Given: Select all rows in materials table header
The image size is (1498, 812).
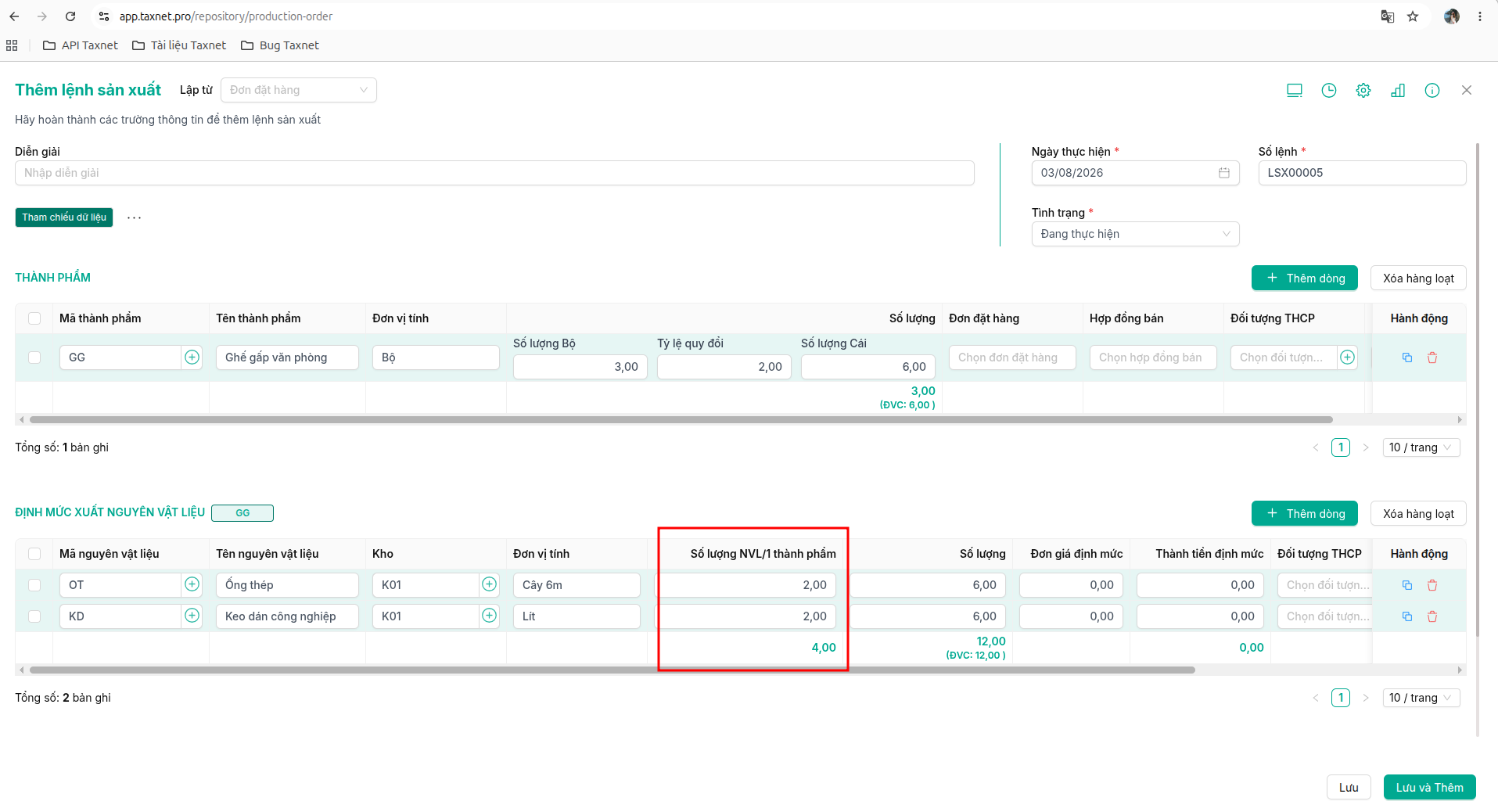Looking at the screenshot, I should click(x=34, y=554).
